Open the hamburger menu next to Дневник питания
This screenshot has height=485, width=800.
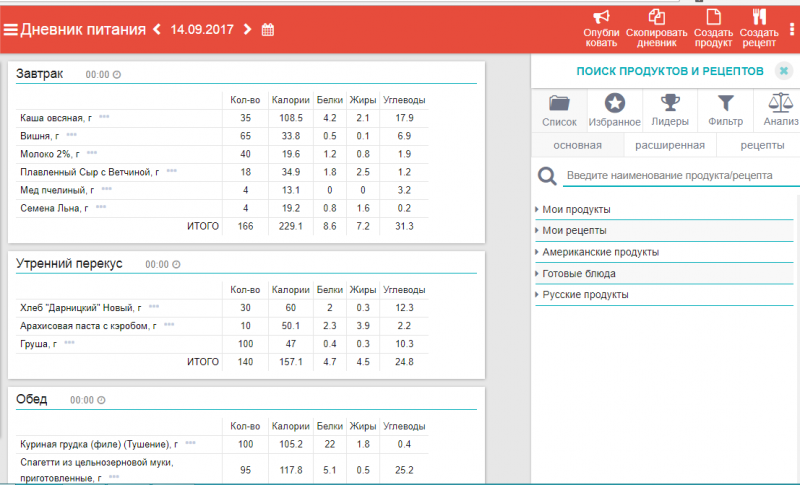point(11,29)
